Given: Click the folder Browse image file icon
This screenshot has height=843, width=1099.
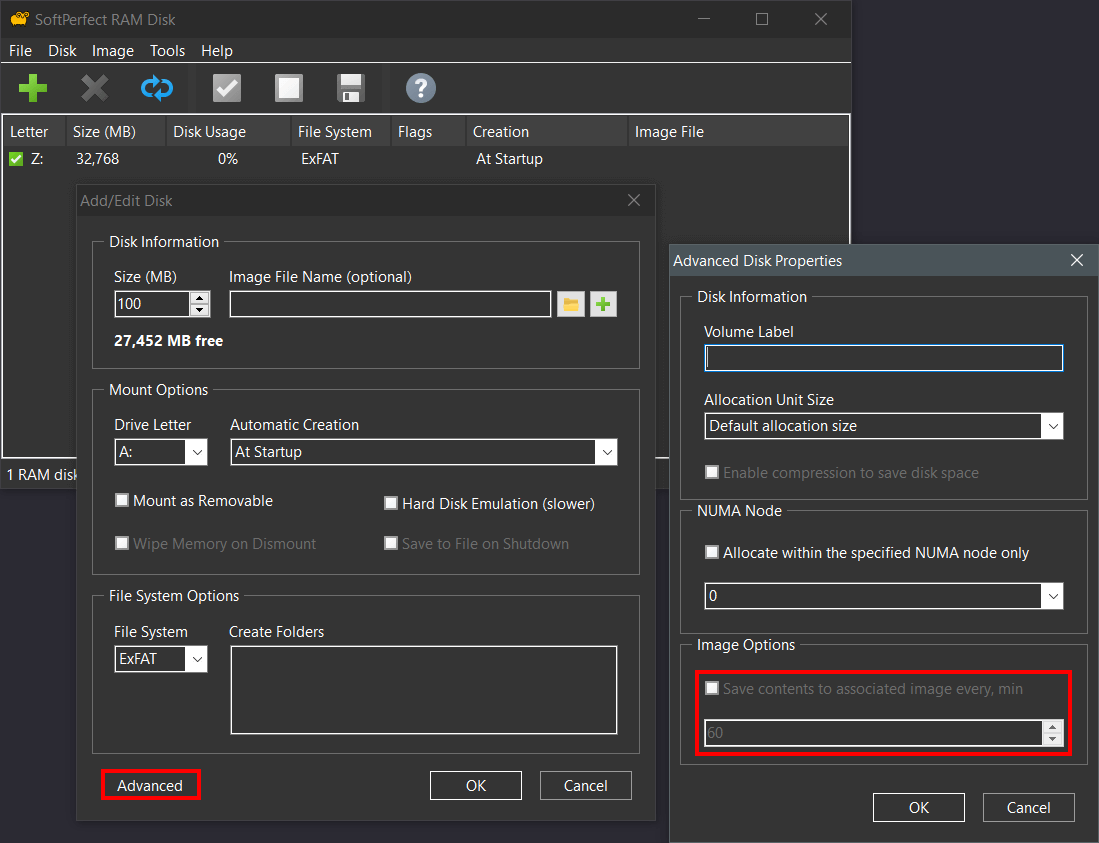Looking at the screenshot, I should (x=571, y=304).
